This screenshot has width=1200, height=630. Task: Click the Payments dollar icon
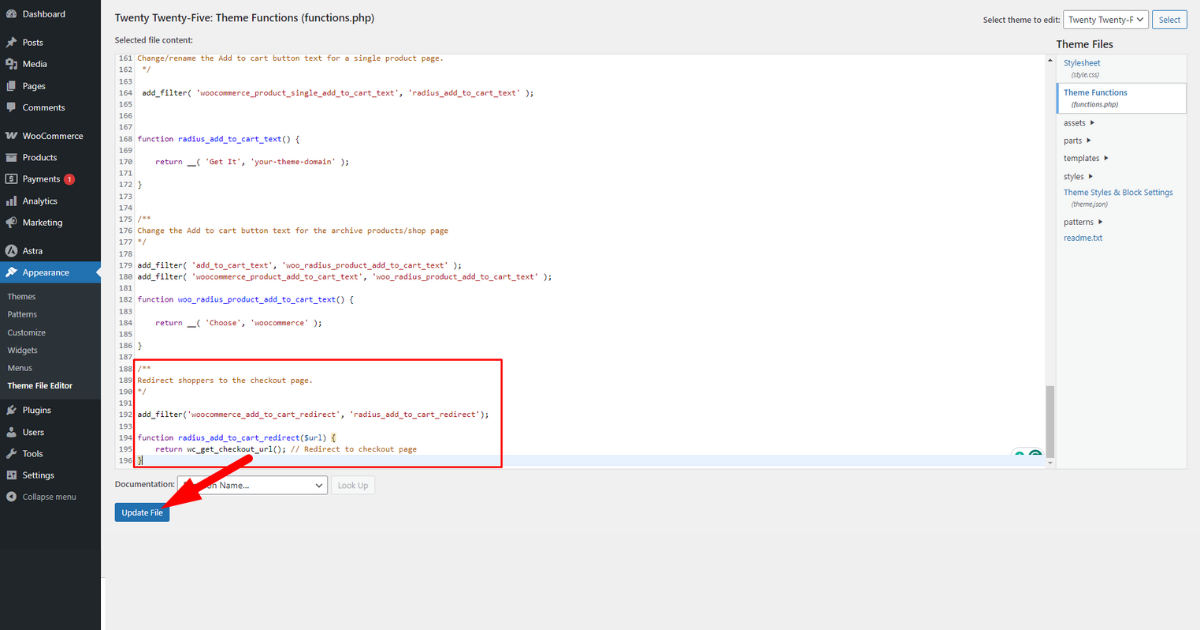point(11,179)
